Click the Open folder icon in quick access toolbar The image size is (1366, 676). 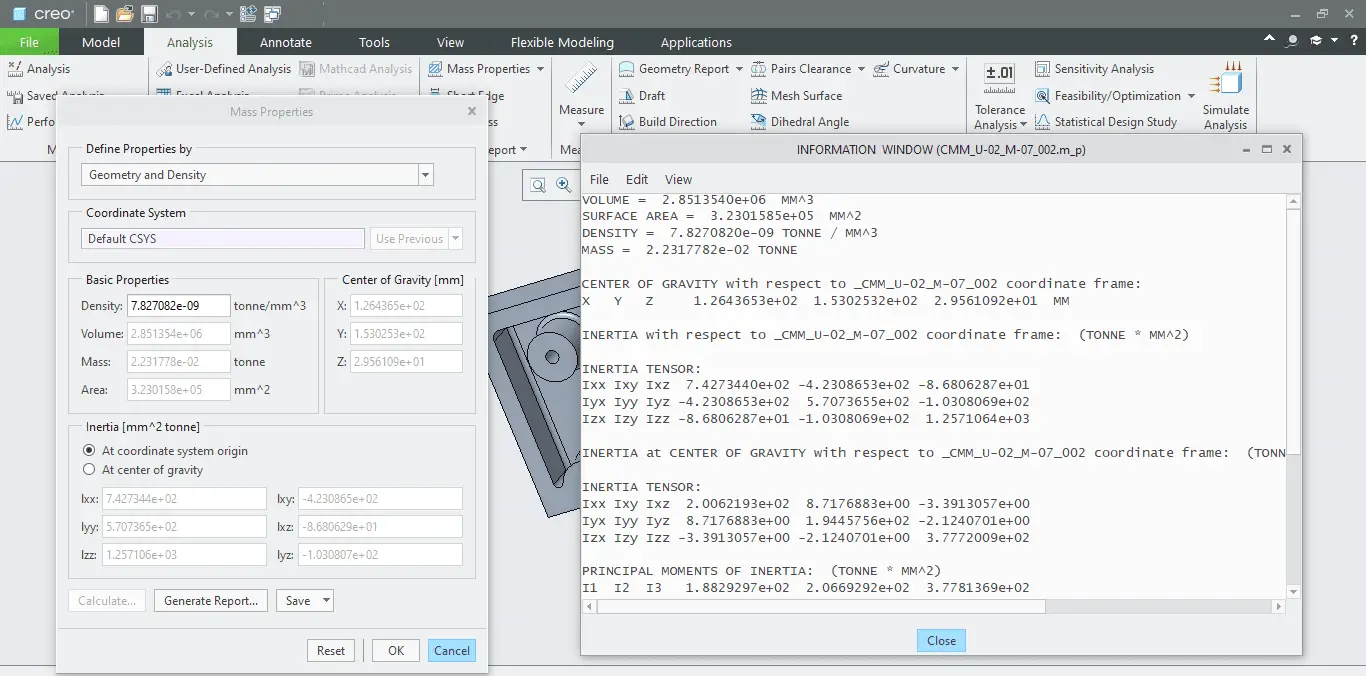tap(125, 14)
